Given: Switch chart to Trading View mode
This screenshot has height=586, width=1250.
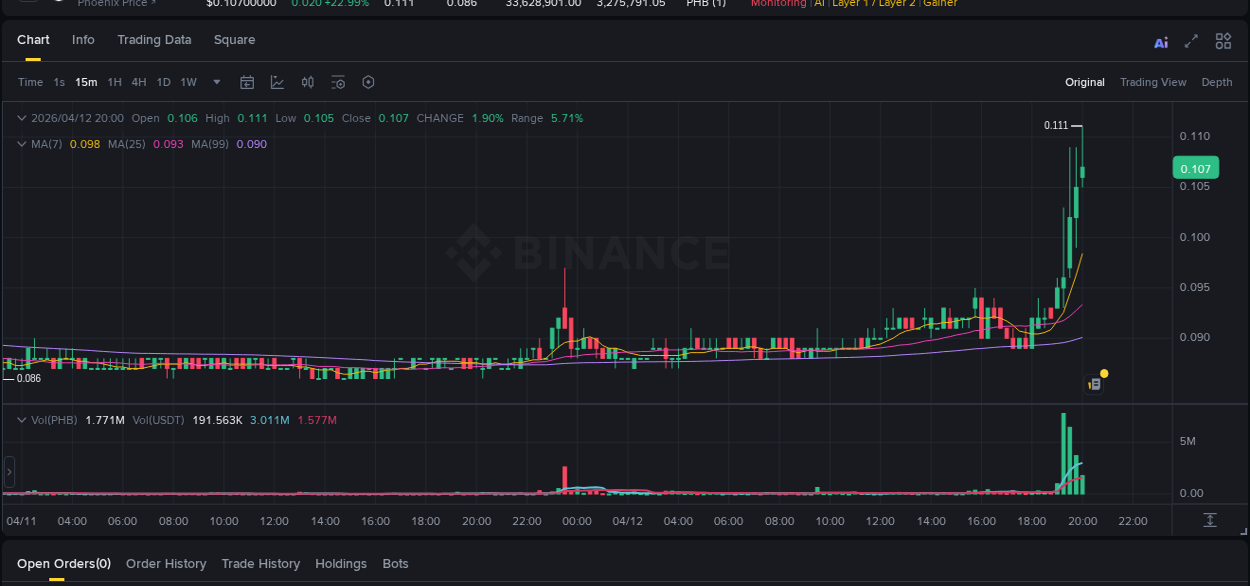Looking at the screenshot, I should point(1153,82).
